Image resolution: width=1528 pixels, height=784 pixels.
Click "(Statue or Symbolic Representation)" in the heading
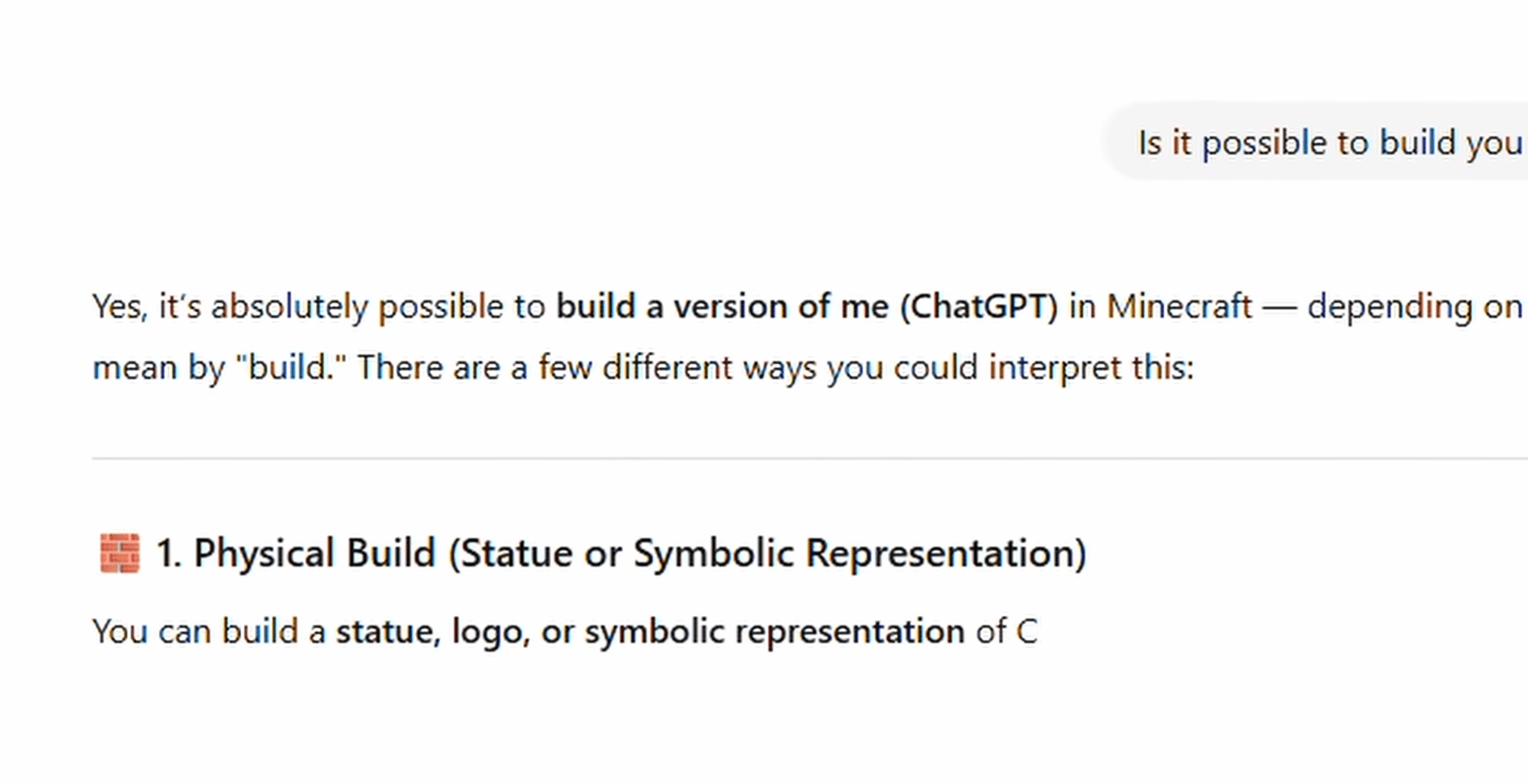[x=767, y=553]
